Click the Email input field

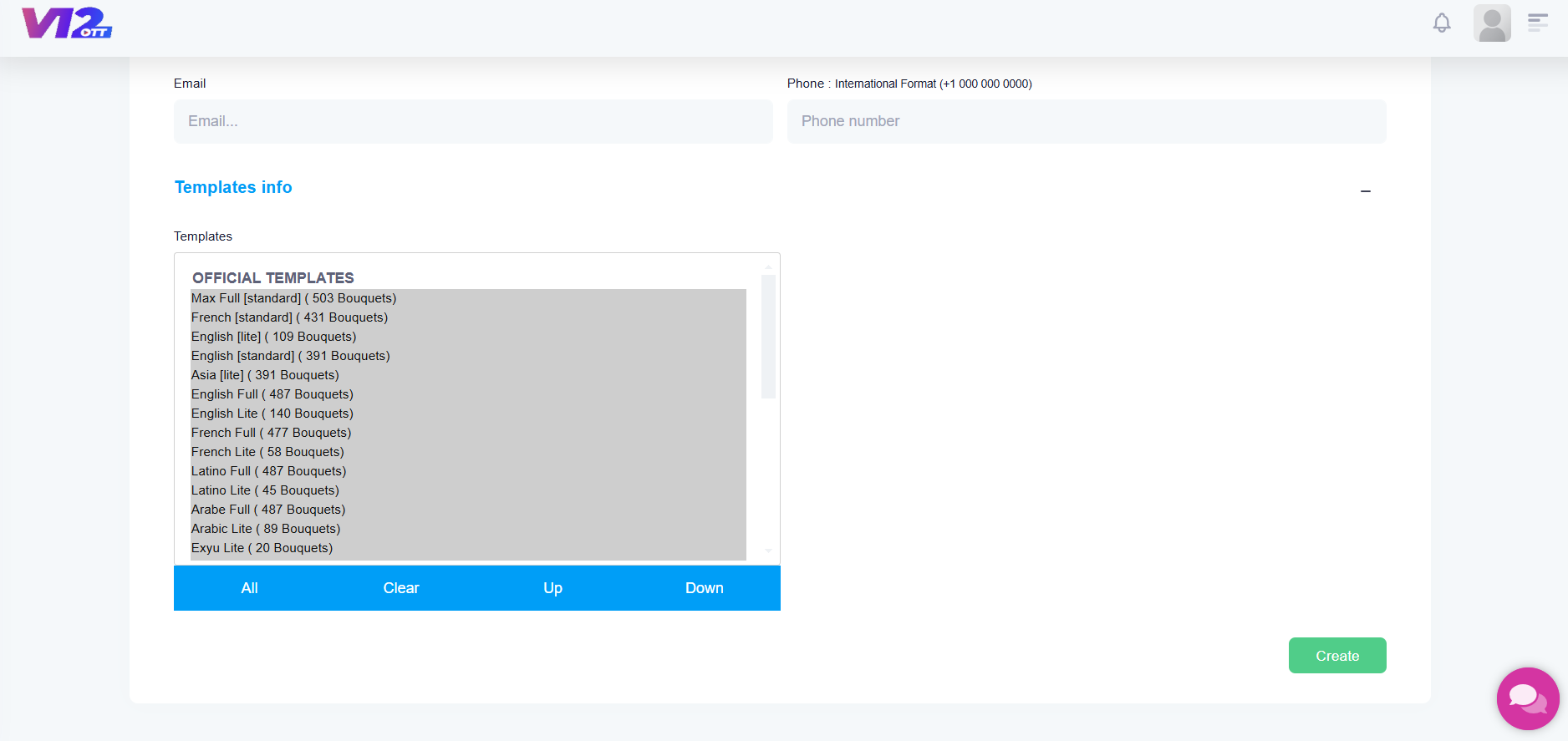[473, 121]
